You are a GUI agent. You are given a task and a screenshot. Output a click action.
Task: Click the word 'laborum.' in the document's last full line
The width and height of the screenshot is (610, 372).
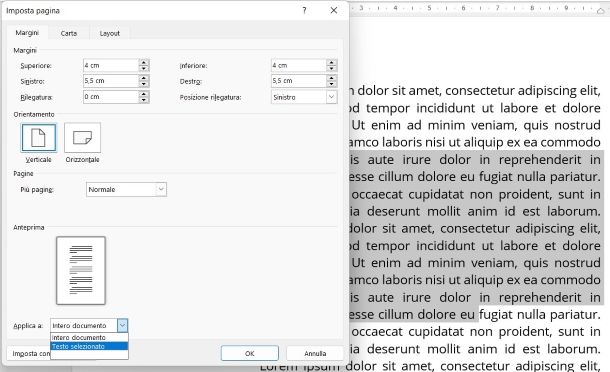(x=574, y=349)
